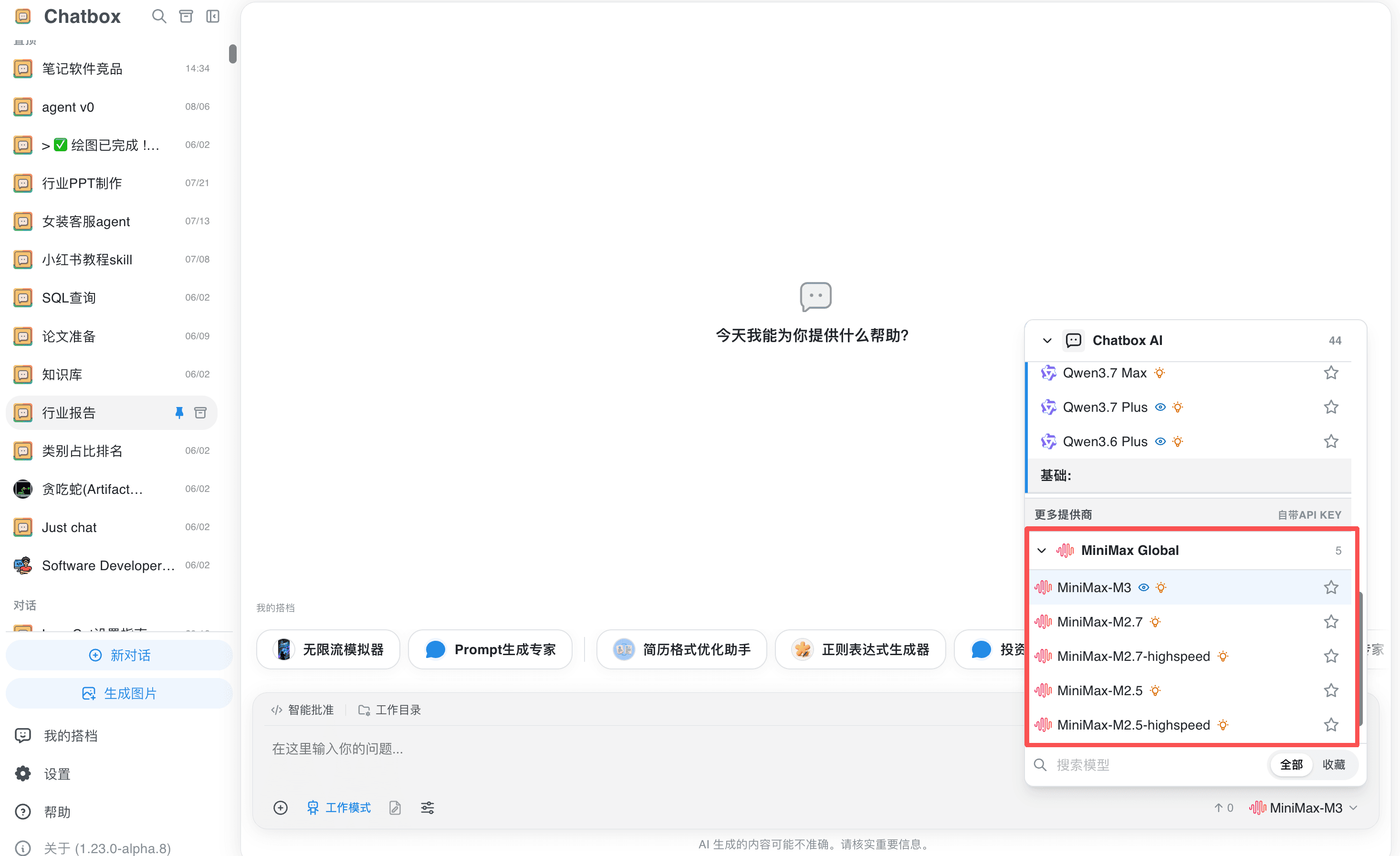Start a 新对话 new chat
The width and height of the screenshot is (1400, 856).
(119, 655)
